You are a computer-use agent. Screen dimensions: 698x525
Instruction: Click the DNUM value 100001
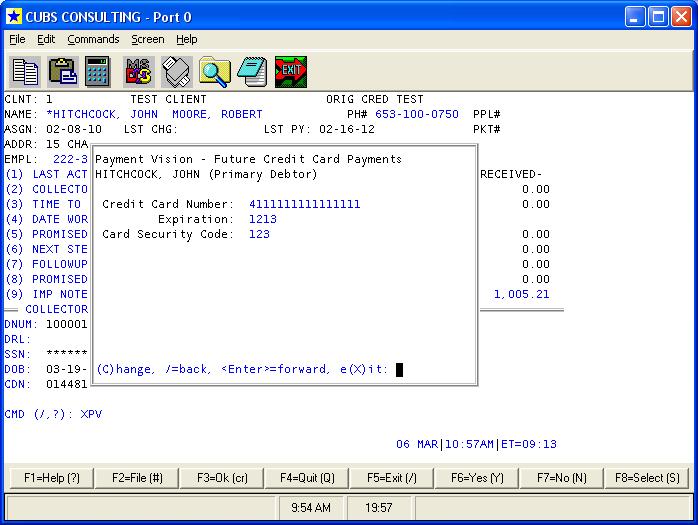[x=67, y=324]
